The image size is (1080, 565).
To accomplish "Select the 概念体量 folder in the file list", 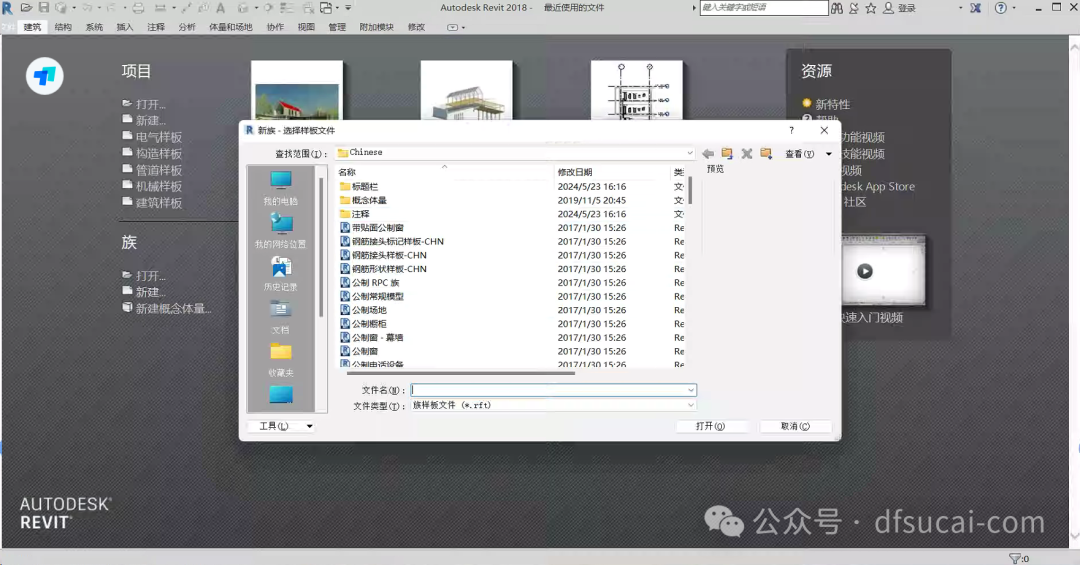I will pyautogui.click(x=369, y=200).
